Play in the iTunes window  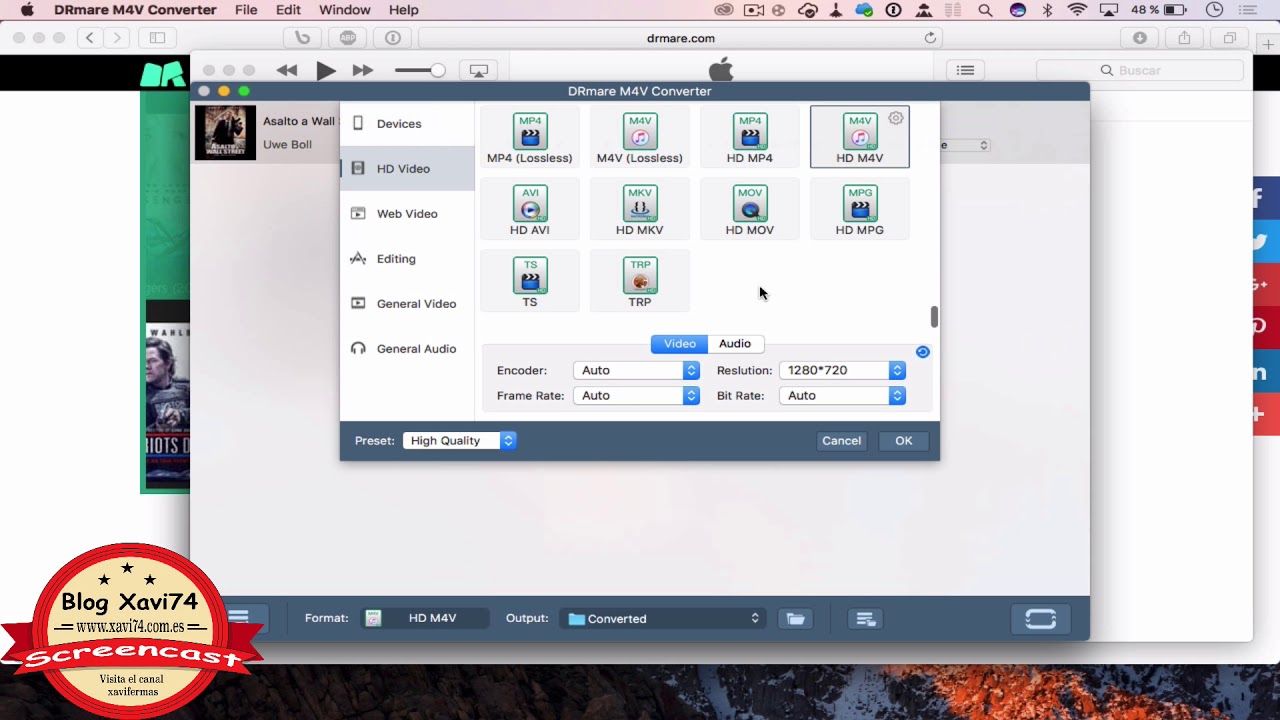pos(325,71)
